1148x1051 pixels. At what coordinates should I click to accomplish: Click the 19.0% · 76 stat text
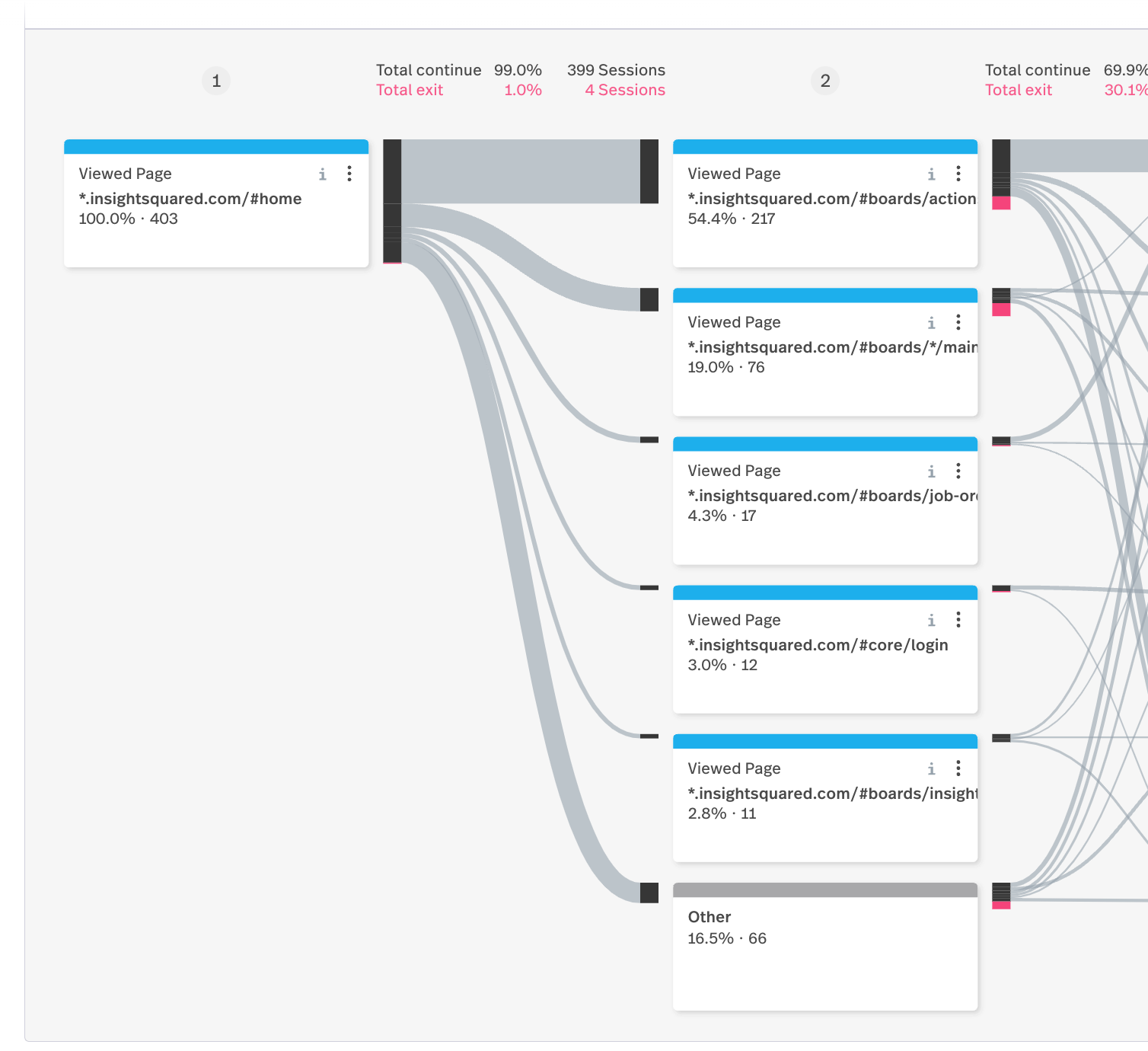click(726, 367)
